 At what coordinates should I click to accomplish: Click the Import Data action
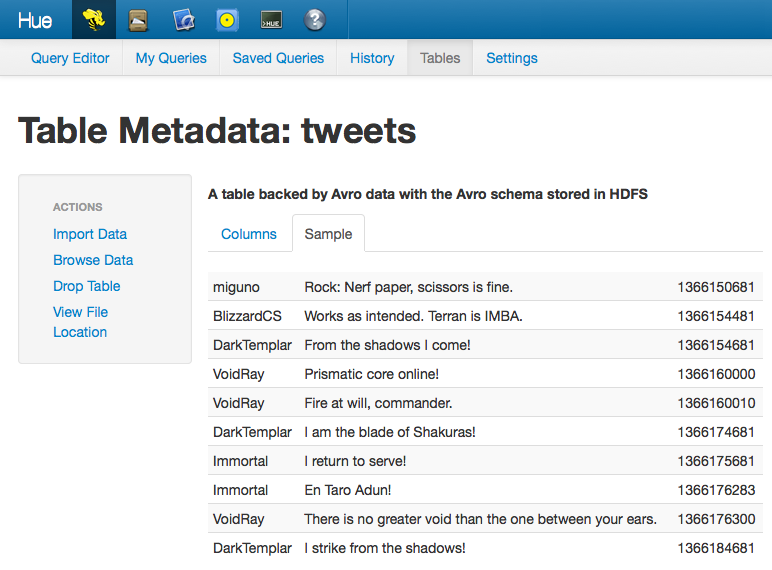pos(90,234)
